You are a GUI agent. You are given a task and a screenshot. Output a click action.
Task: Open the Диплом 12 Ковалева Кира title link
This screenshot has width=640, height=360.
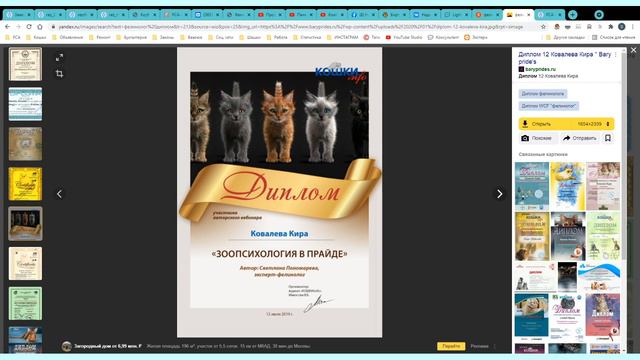click(x=564, y=58)
